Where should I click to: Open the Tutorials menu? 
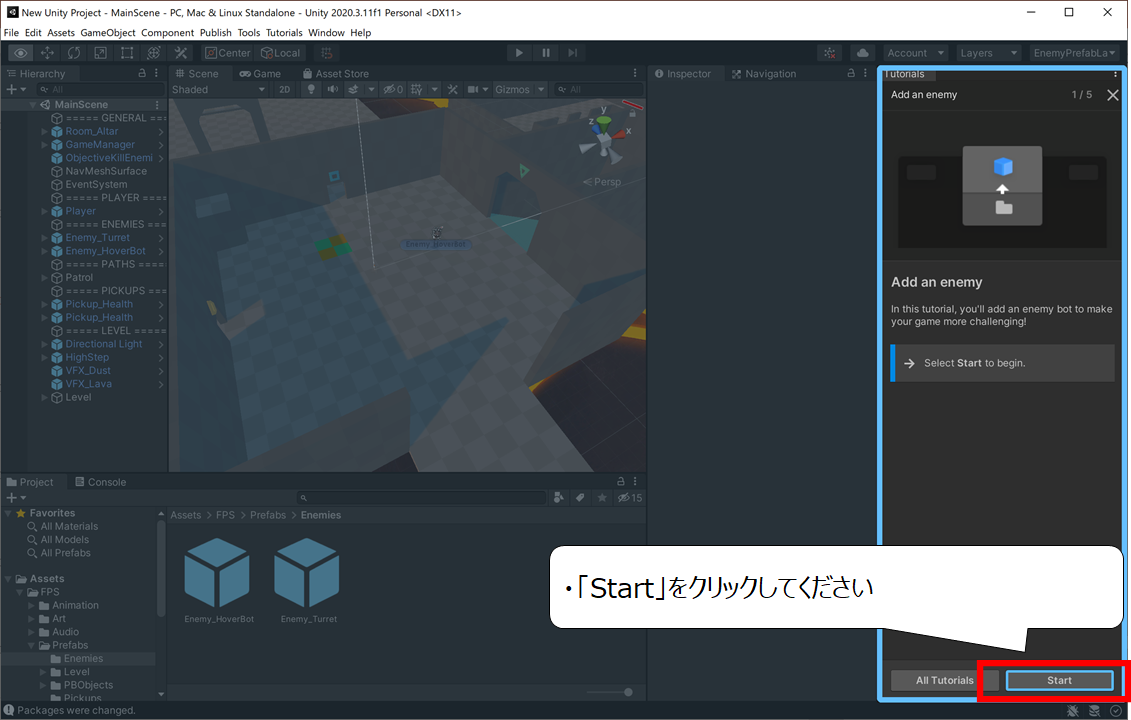coord(284,32)
